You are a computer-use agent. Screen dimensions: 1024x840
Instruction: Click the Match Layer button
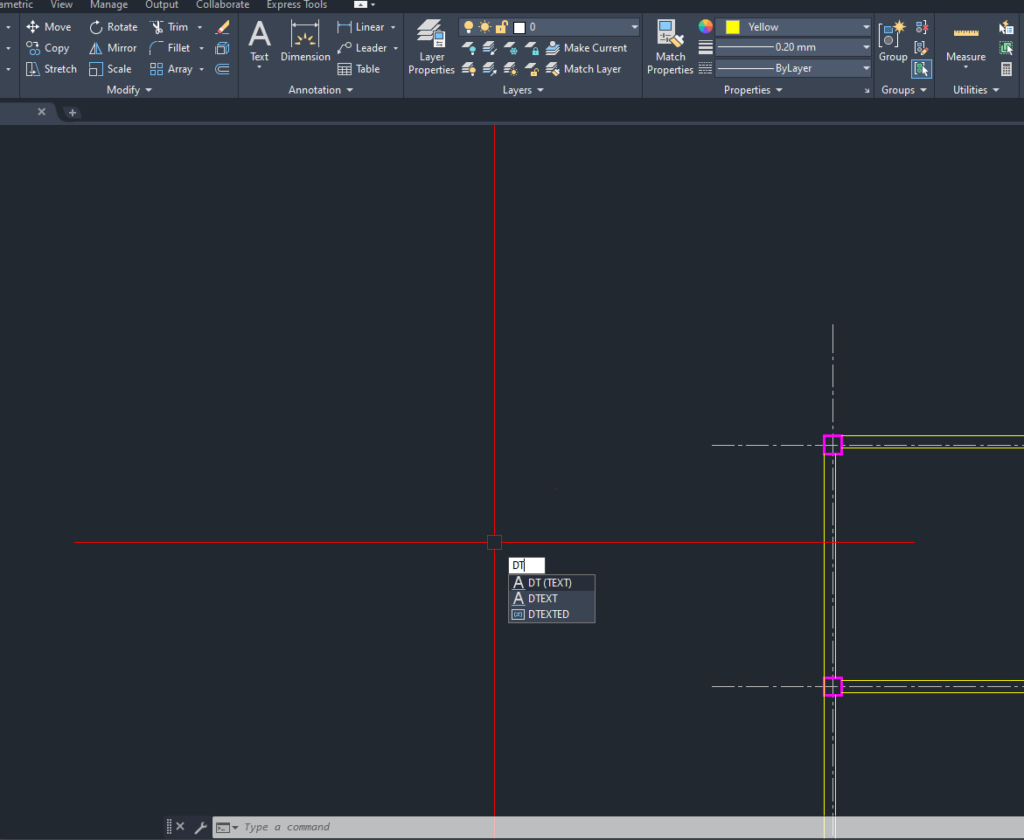(582, 69)
